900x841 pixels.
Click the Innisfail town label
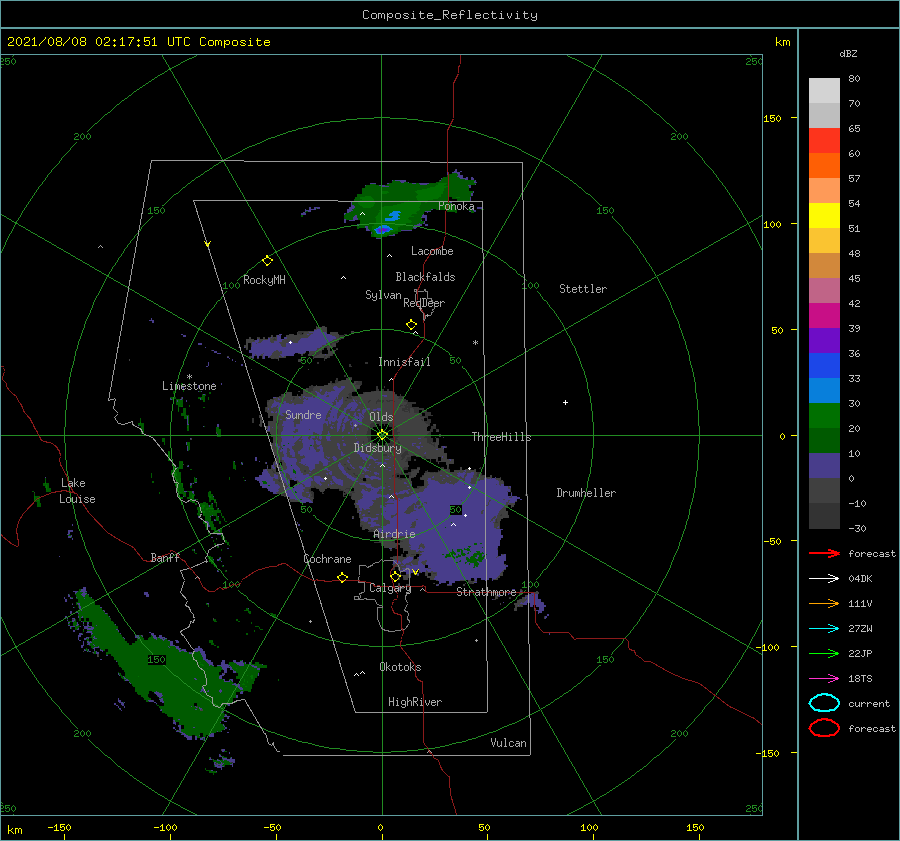coord(404,362)
